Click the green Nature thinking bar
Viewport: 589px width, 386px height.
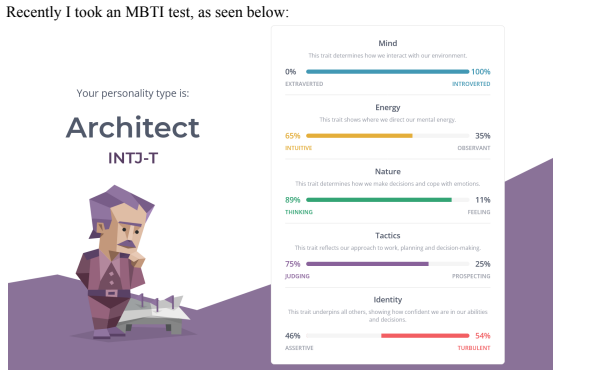point(379,200)
